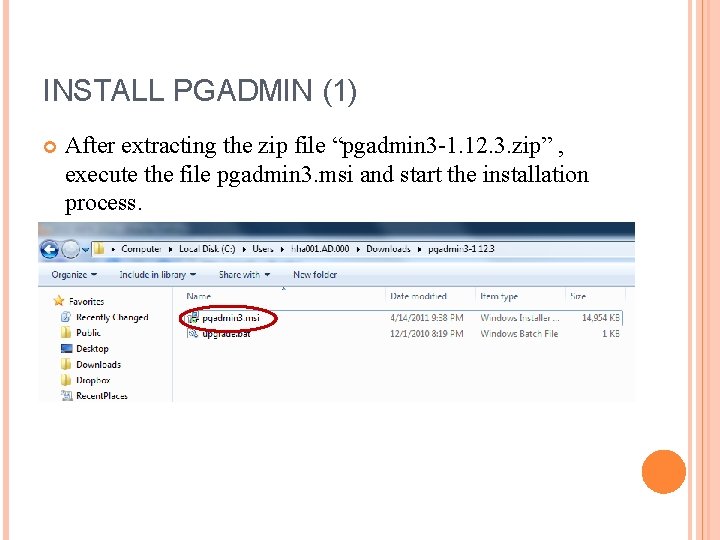720x540 pixels.
Task: Click the Windows Installer type cell
Action: (x=520, y=318)
